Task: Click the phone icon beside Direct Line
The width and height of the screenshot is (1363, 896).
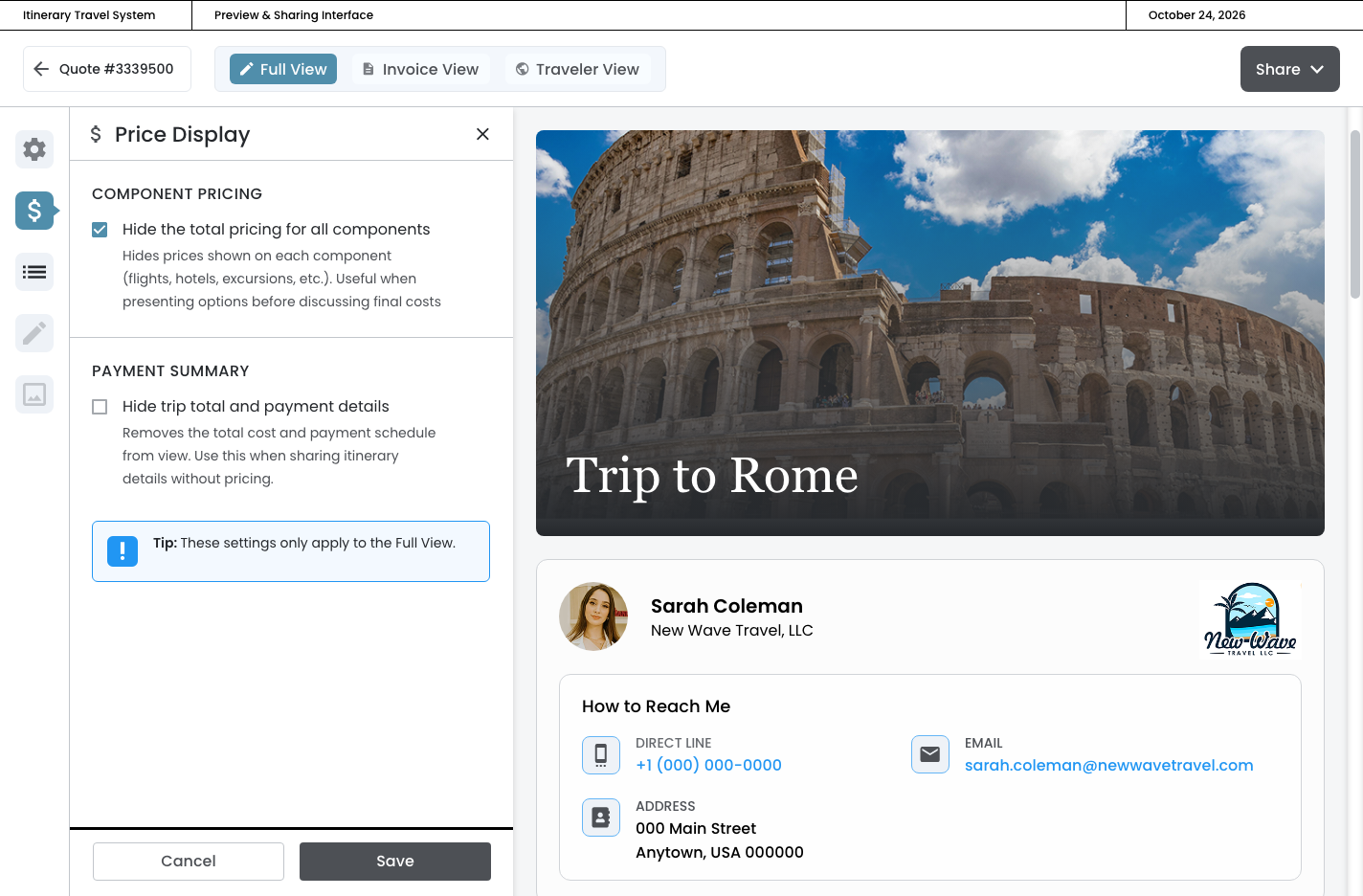Action: click(601, 754)
